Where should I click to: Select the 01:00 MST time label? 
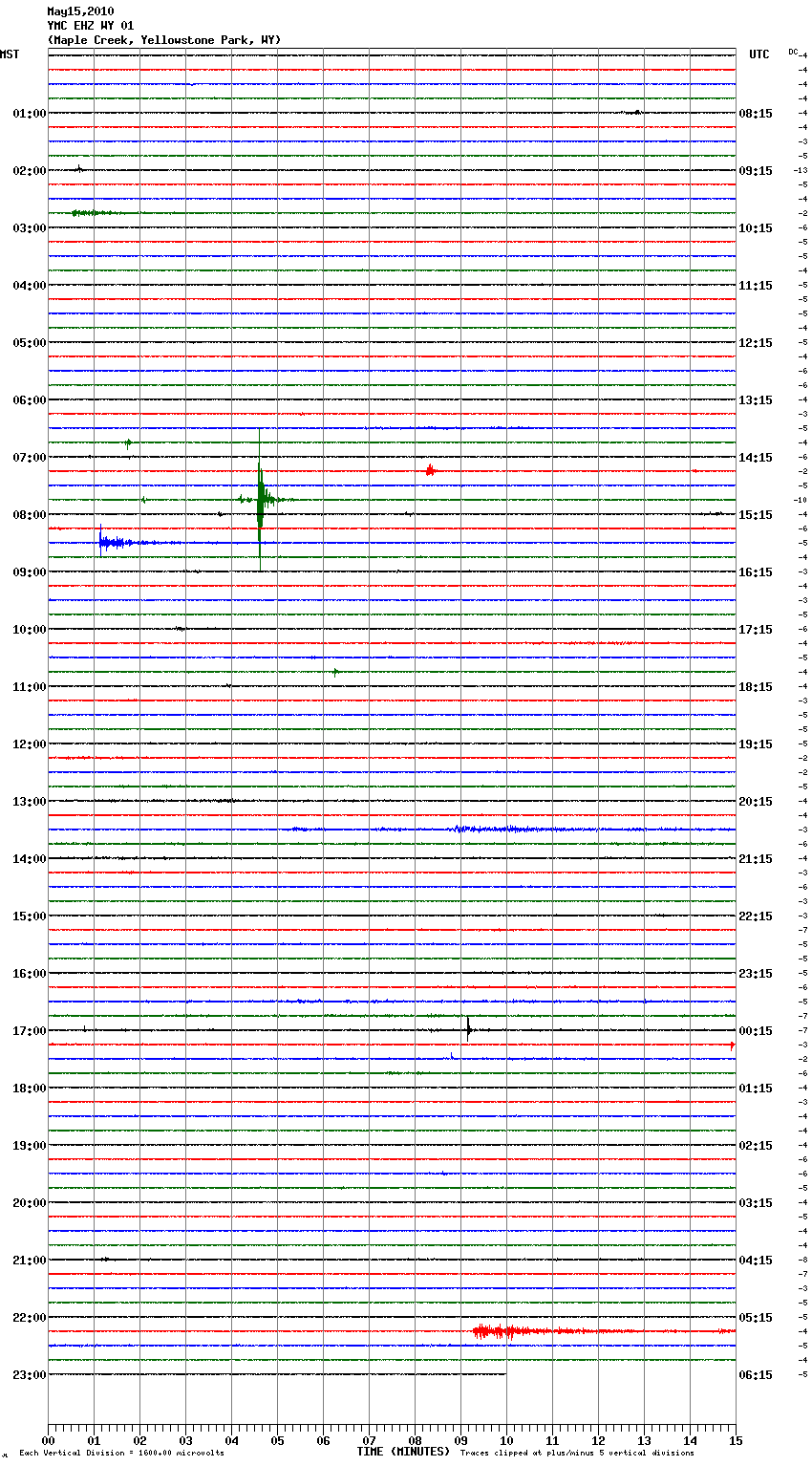[x=30, y=114]
